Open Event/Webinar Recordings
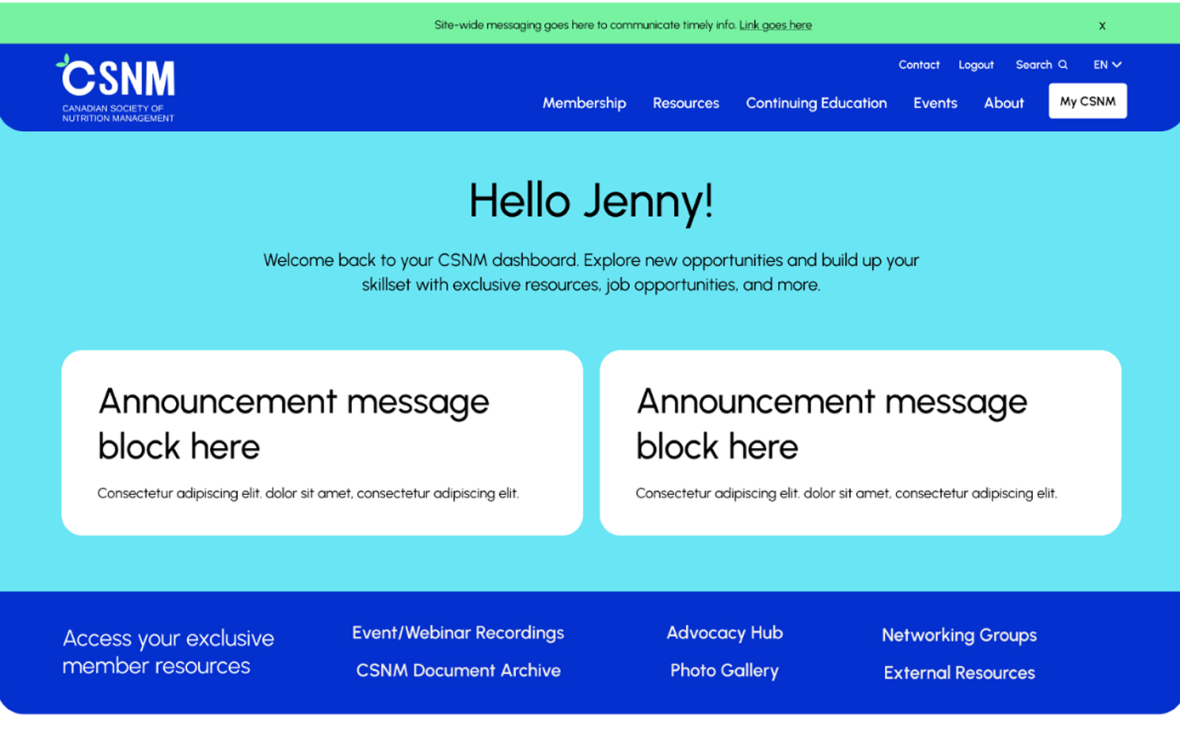The image size is (1180, 733). [x=458, y=633]
